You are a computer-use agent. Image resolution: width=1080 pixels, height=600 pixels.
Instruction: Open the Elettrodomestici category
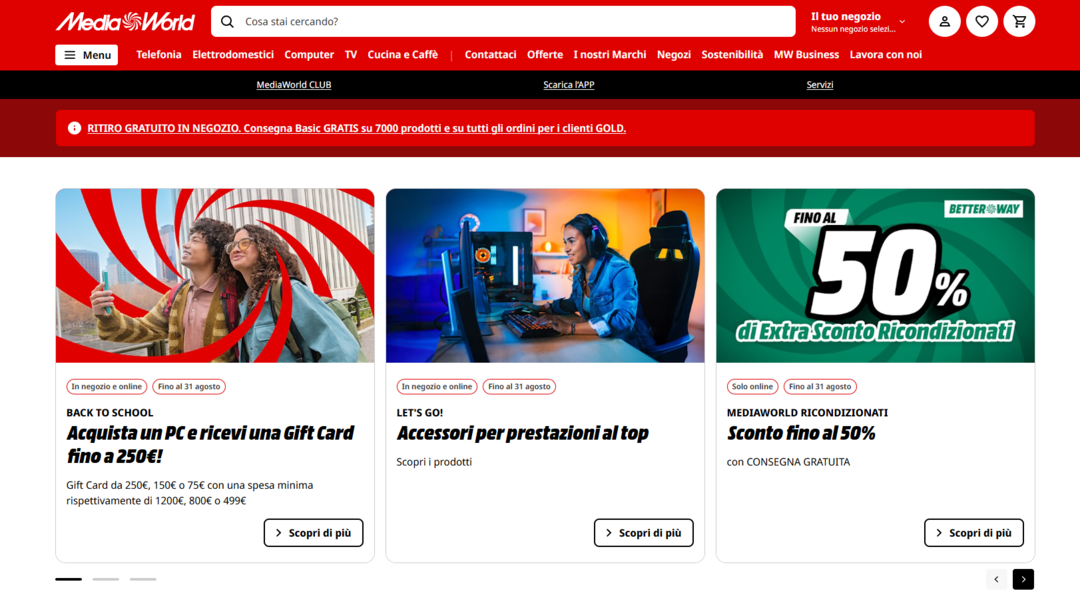tap(233, 54)
